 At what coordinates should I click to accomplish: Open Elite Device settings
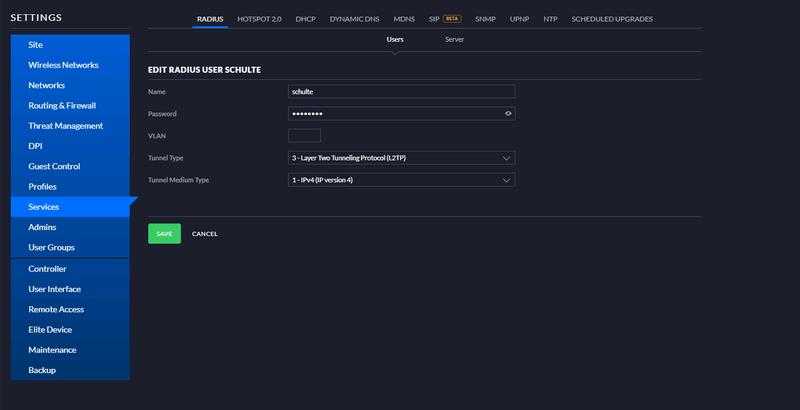point(70,329)
